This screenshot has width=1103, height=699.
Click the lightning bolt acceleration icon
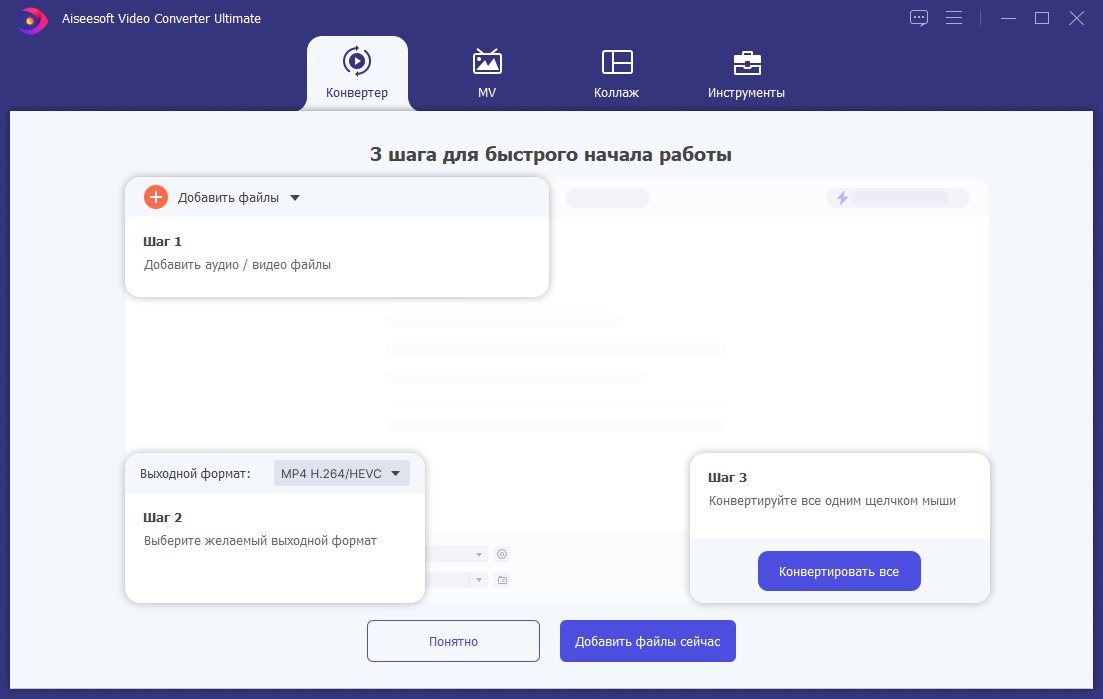coord(842,198)
